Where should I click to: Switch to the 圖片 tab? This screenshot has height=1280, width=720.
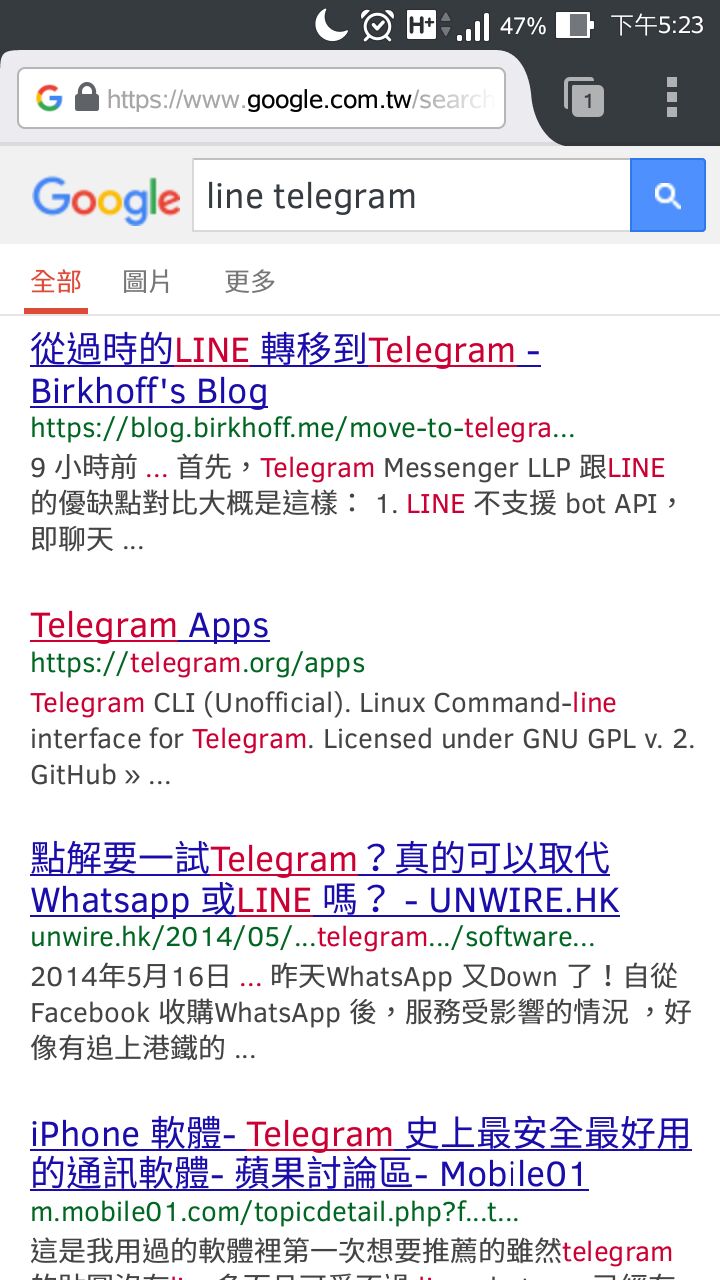point(146,281)
